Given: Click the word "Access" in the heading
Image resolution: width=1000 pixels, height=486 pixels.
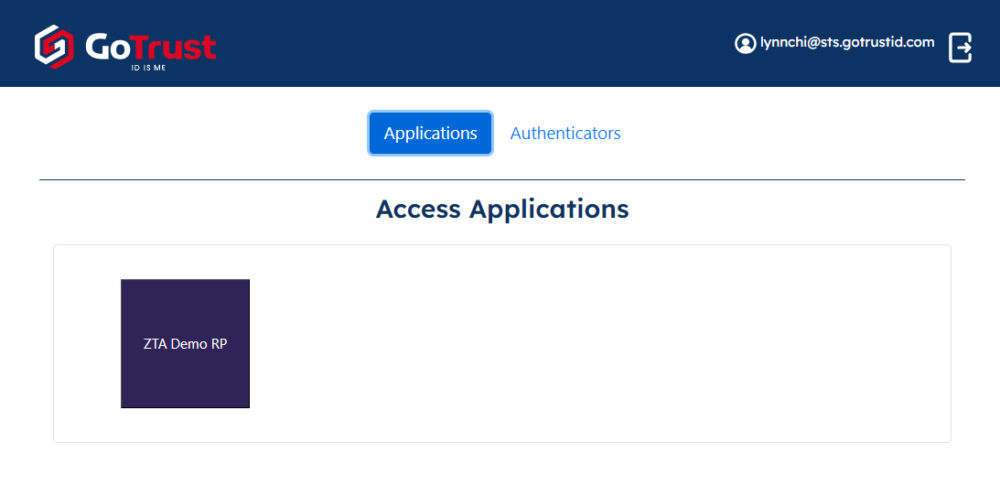Looking at the screenshot, I should tap(418, 209).
